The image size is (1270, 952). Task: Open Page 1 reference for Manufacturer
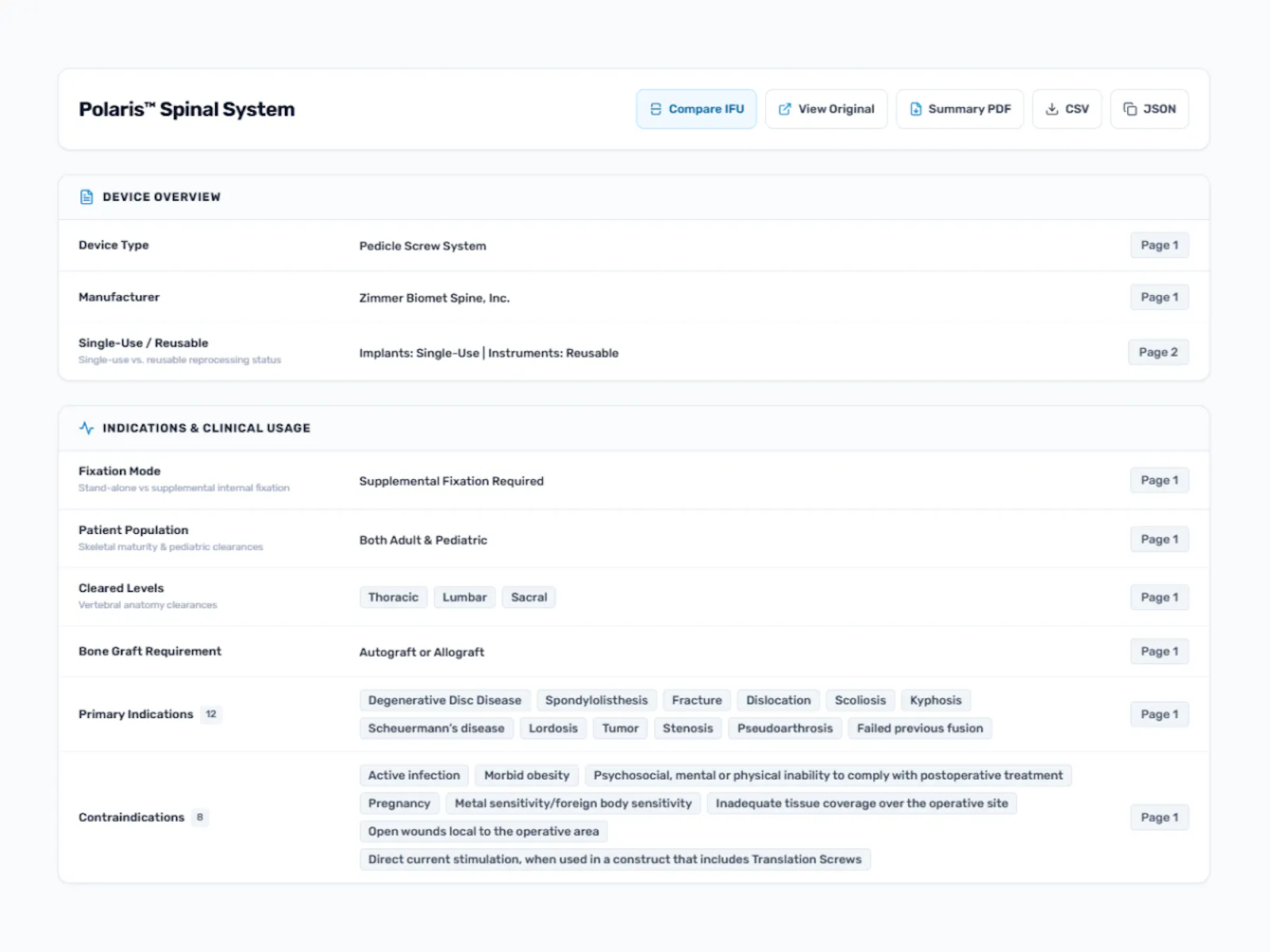(1160, 297)
